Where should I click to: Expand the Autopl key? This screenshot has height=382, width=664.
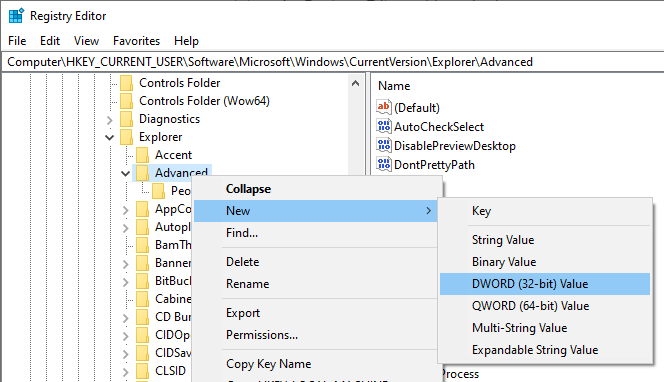(125, 228)
